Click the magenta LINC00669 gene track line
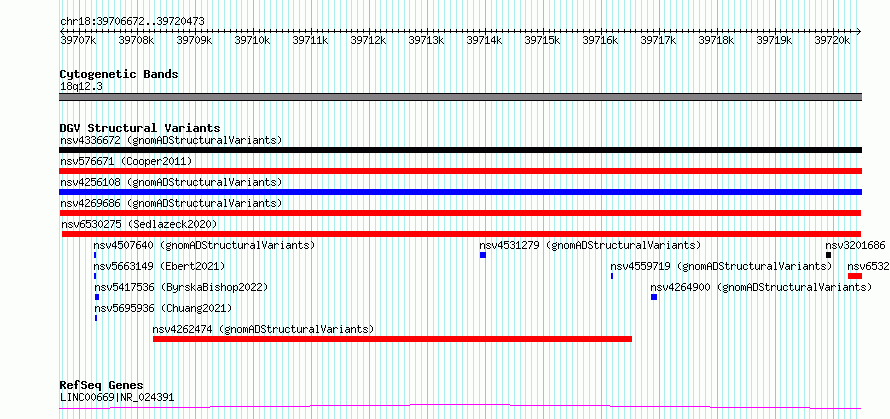890x419 pixels. (460, 407)
